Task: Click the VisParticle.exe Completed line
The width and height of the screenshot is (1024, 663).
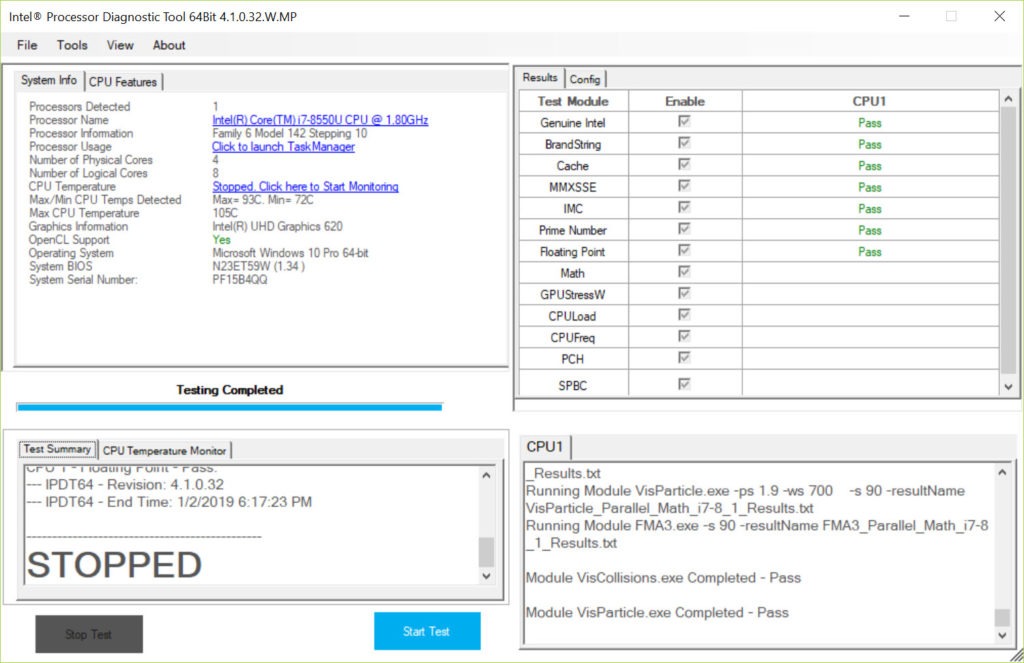Action: click(x=657, y=613)
